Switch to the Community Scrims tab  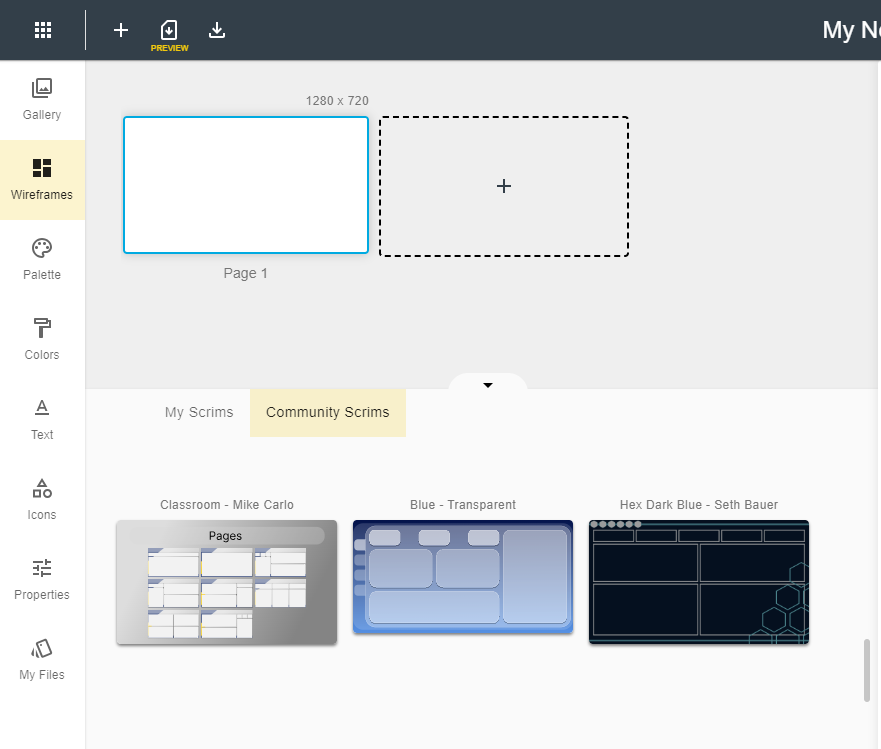tap(328, 412)
